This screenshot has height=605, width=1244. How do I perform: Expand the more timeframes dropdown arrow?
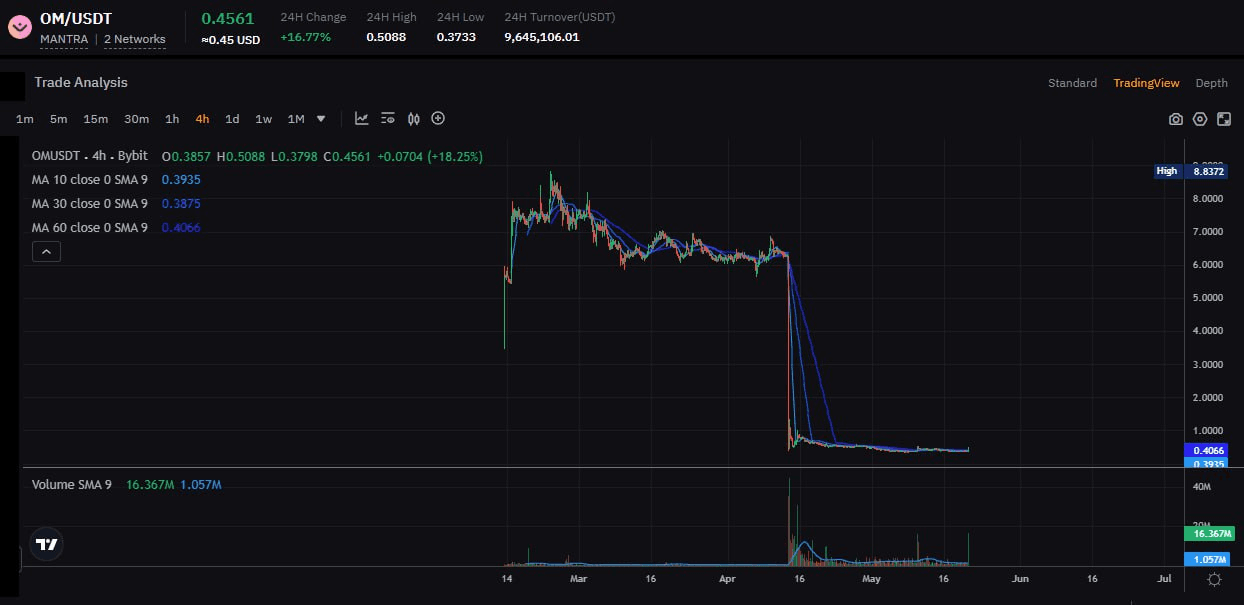[x=321, y=119]
